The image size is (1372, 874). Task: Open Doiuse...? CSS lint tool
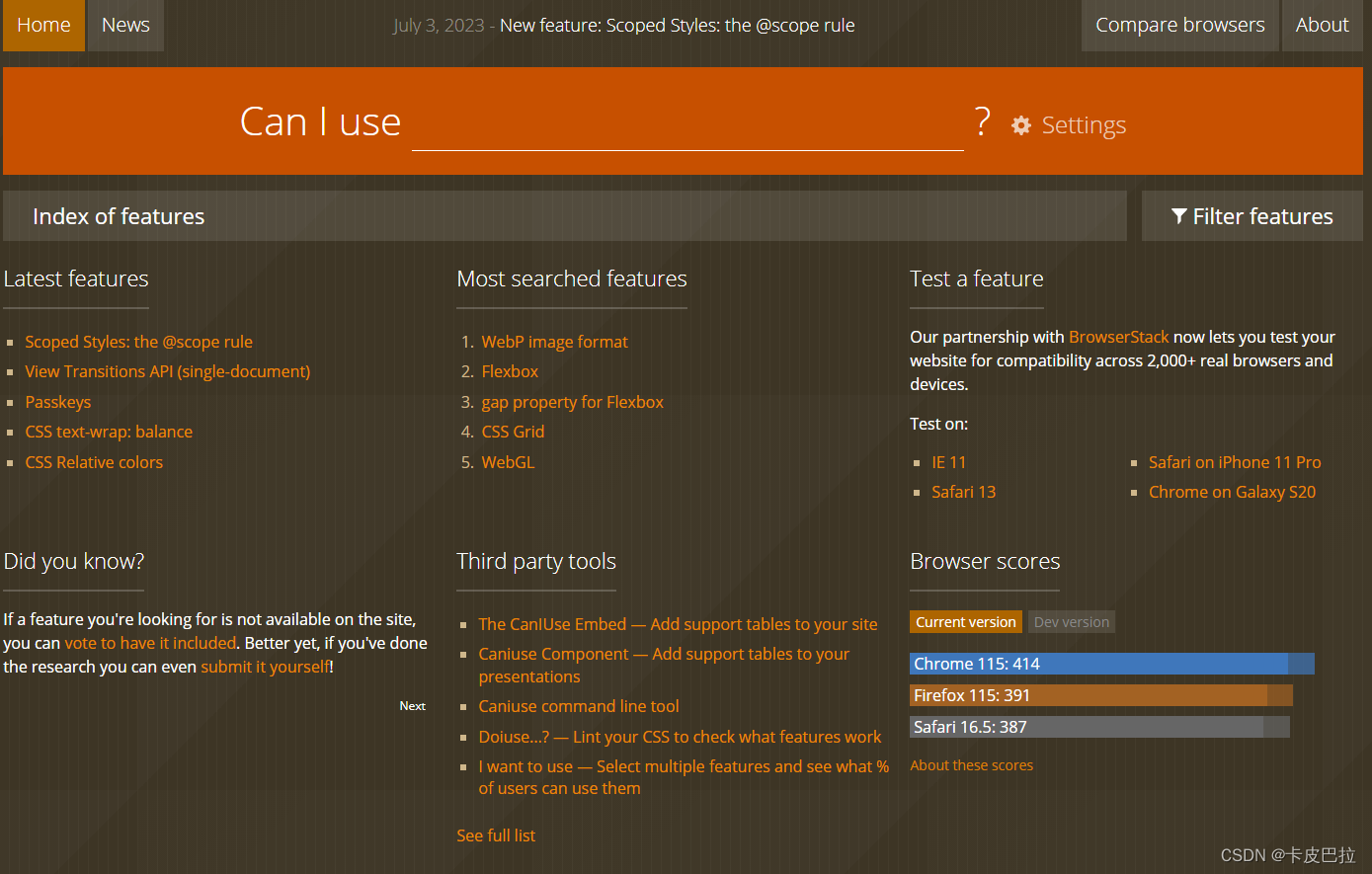coord(680,737)
